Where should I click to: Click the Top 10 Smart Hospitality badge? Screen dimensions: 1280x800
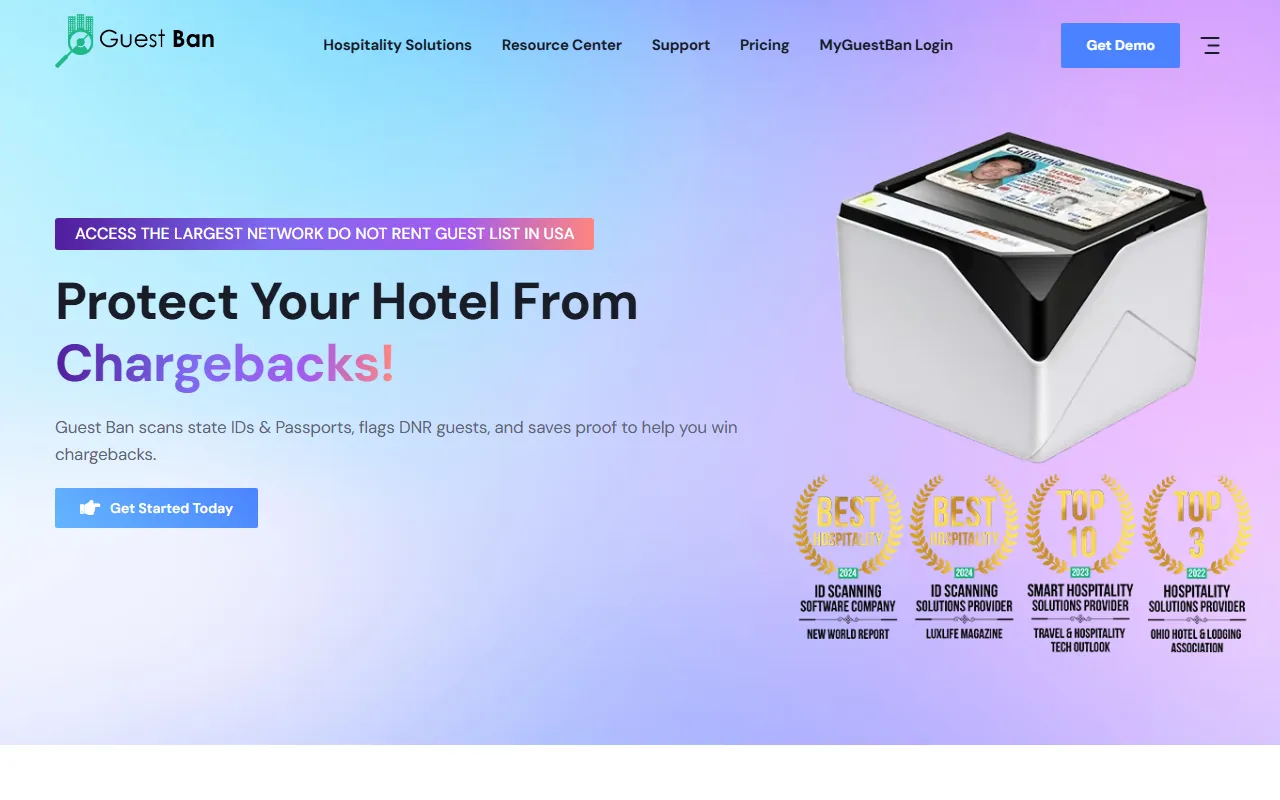(x=1080, y=563)
